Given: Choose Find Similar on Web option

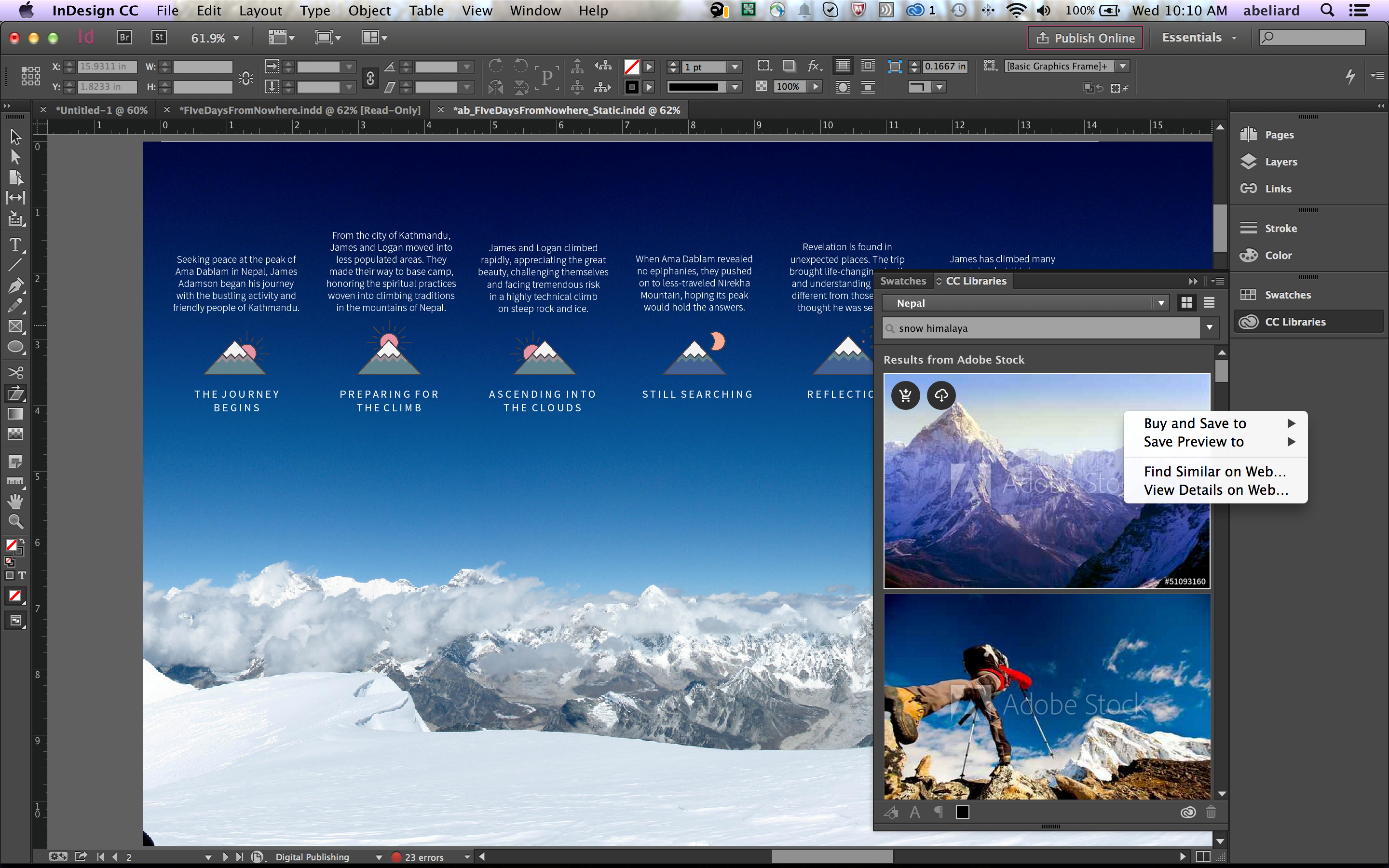Looking at the screenshot, I should pyautogui.click(x=1214, y=471).
